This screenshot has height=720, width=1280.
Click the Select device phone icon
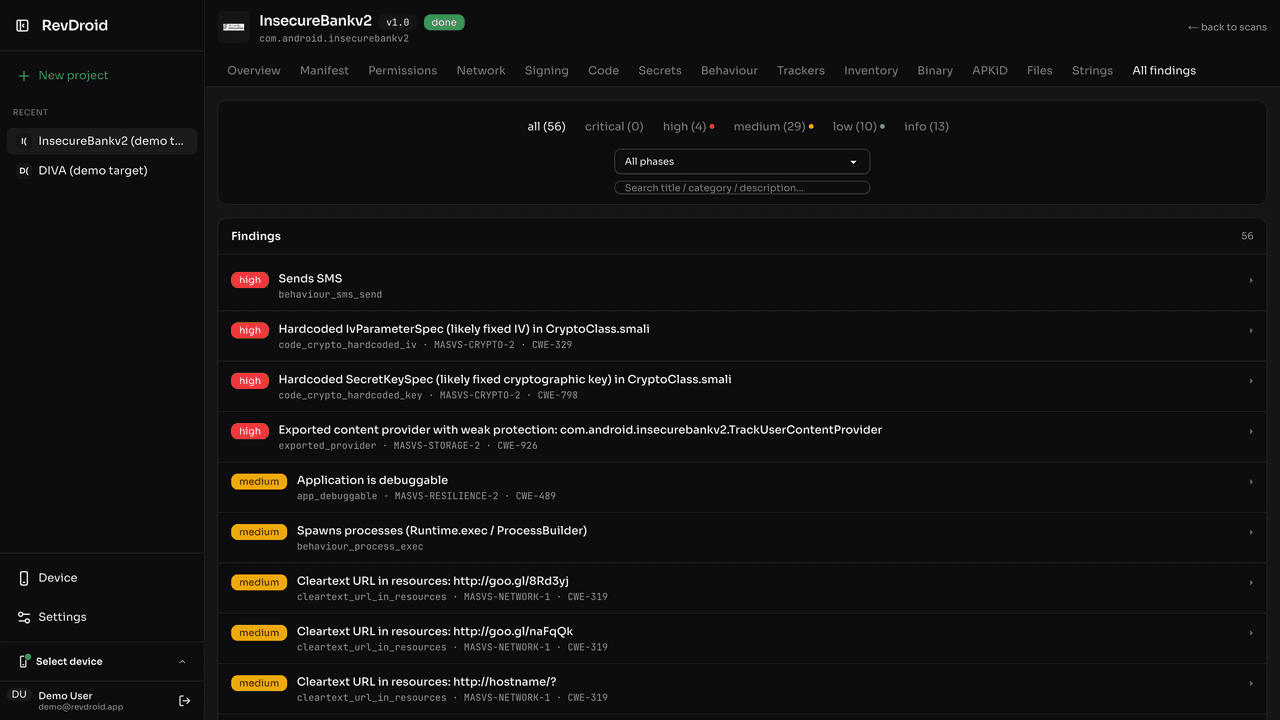pos(24,661)
